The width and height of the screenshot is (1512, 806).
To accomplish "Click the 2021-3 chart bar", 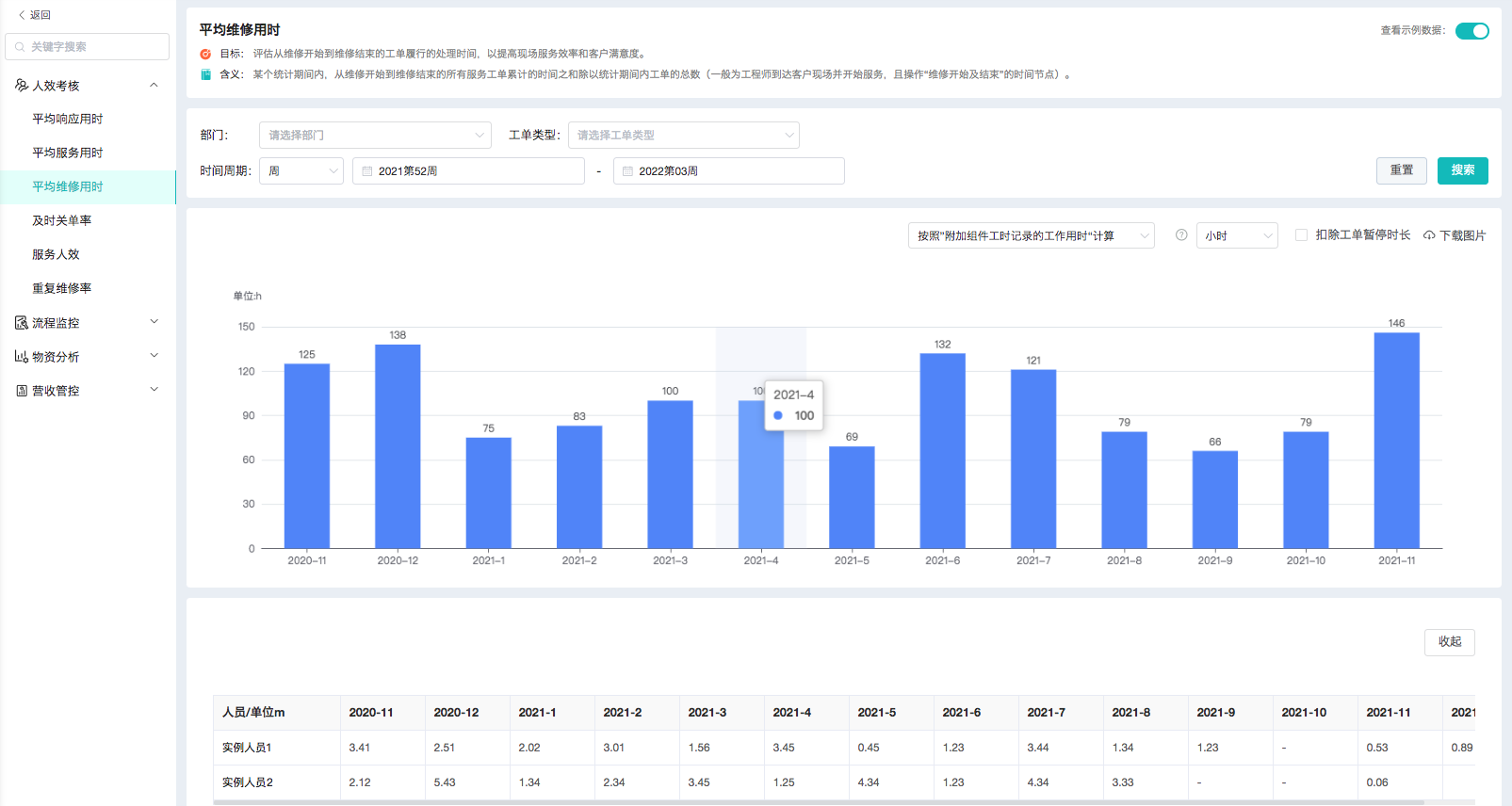I will click(x=670, y=475).
